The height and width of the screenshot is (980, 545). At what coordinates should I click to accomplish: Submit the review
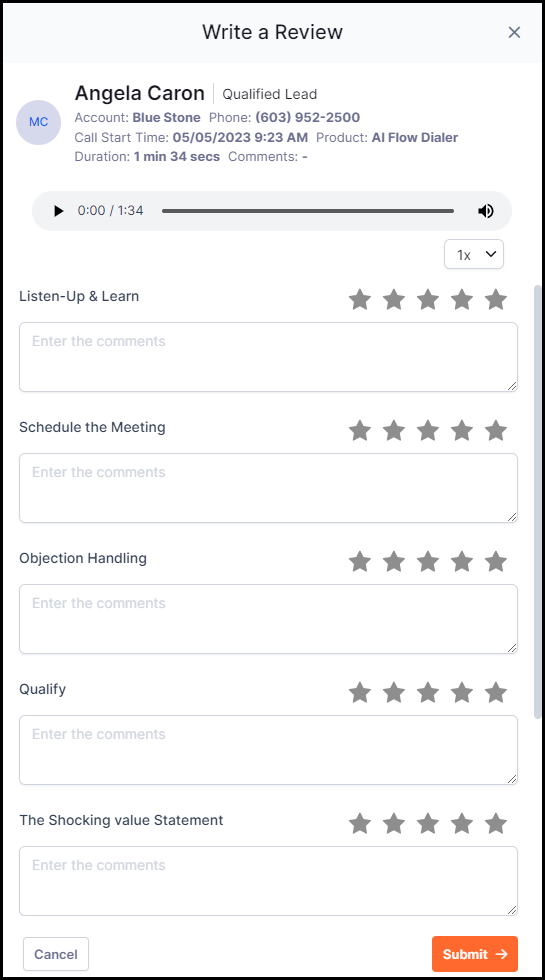475,954
